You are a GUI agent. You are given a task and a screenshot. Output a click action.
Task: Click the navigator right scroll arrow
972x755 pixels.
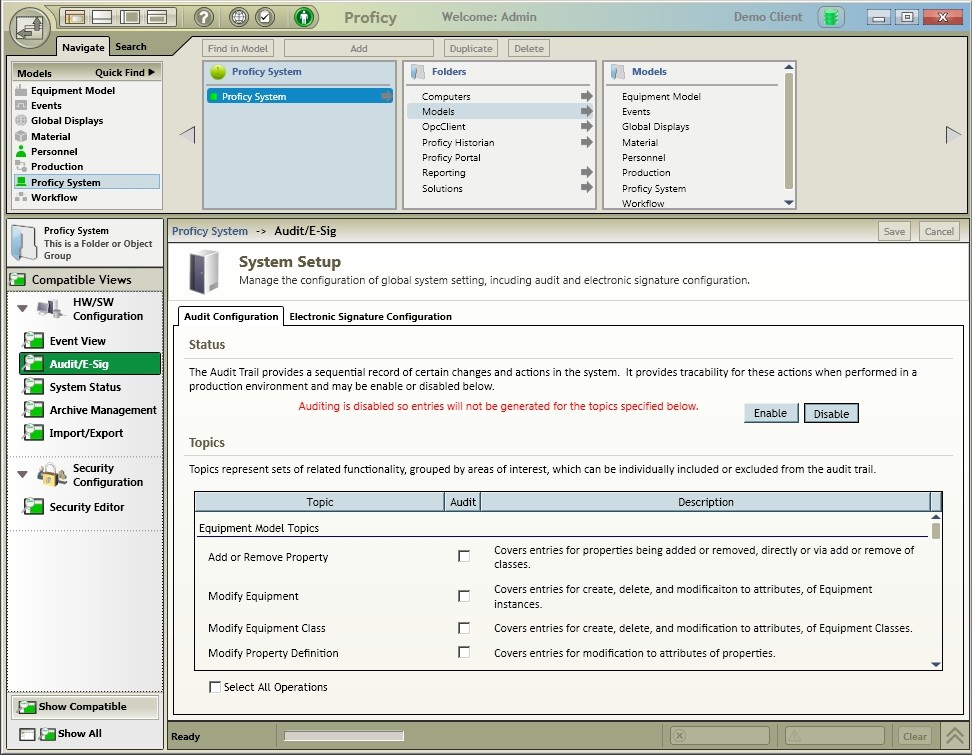pyautogui.click(x=953, y=135)
